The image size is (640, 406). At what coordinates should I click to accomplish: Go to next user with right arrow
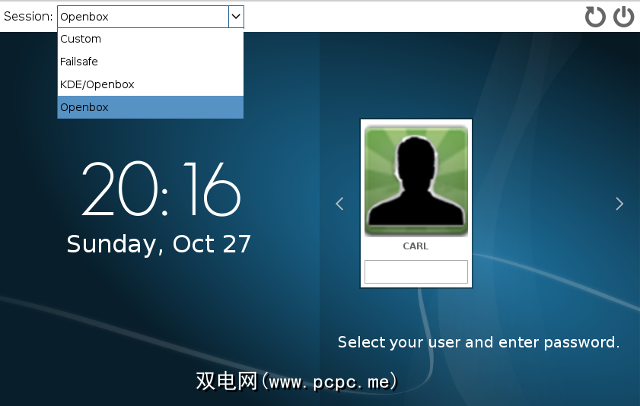(x=619, y=204)
